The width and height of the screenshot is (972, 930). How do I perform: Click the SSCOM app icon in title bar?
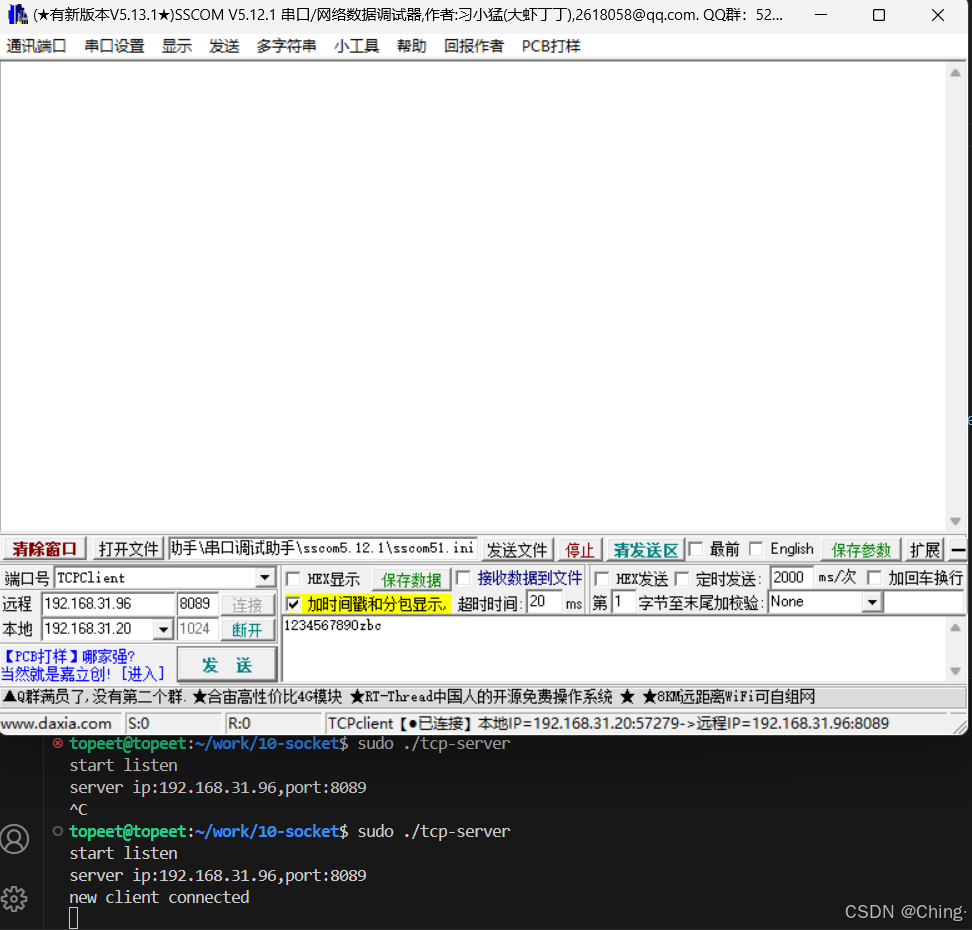coord(17,14)
